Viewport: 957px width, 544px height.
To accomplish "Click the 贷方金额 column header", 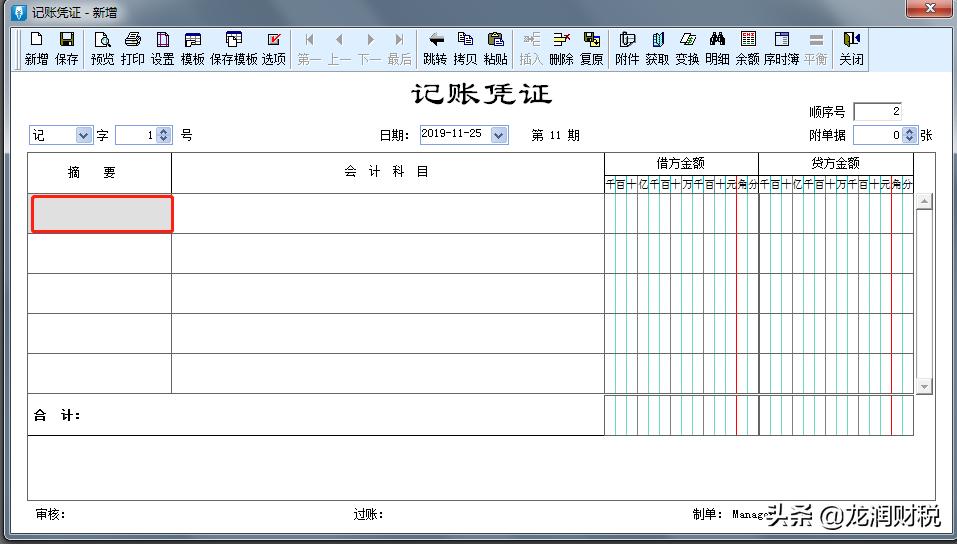I will pyautogui.click(x=836, y=164).
